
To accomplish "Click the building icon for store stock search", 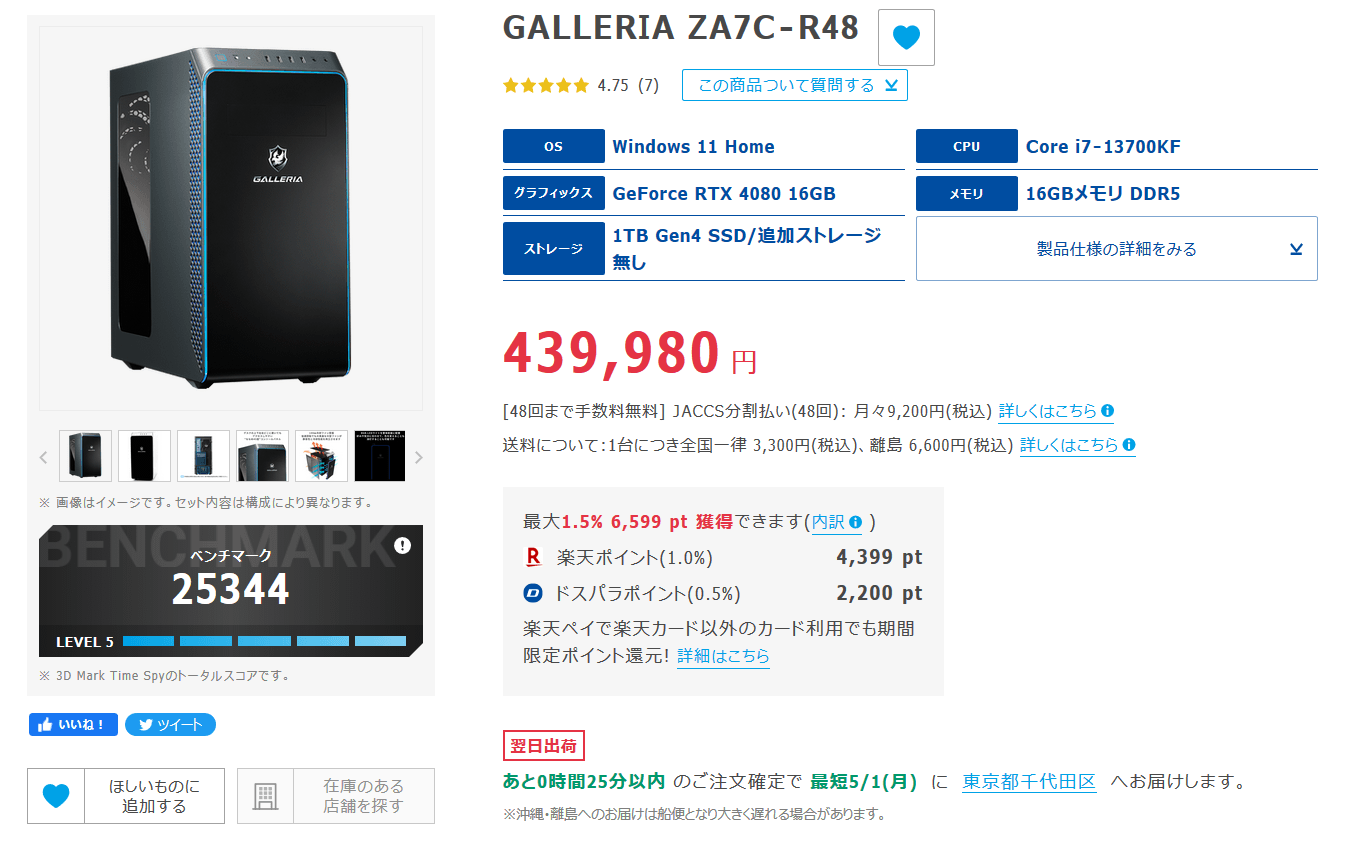I will point(265,796).
